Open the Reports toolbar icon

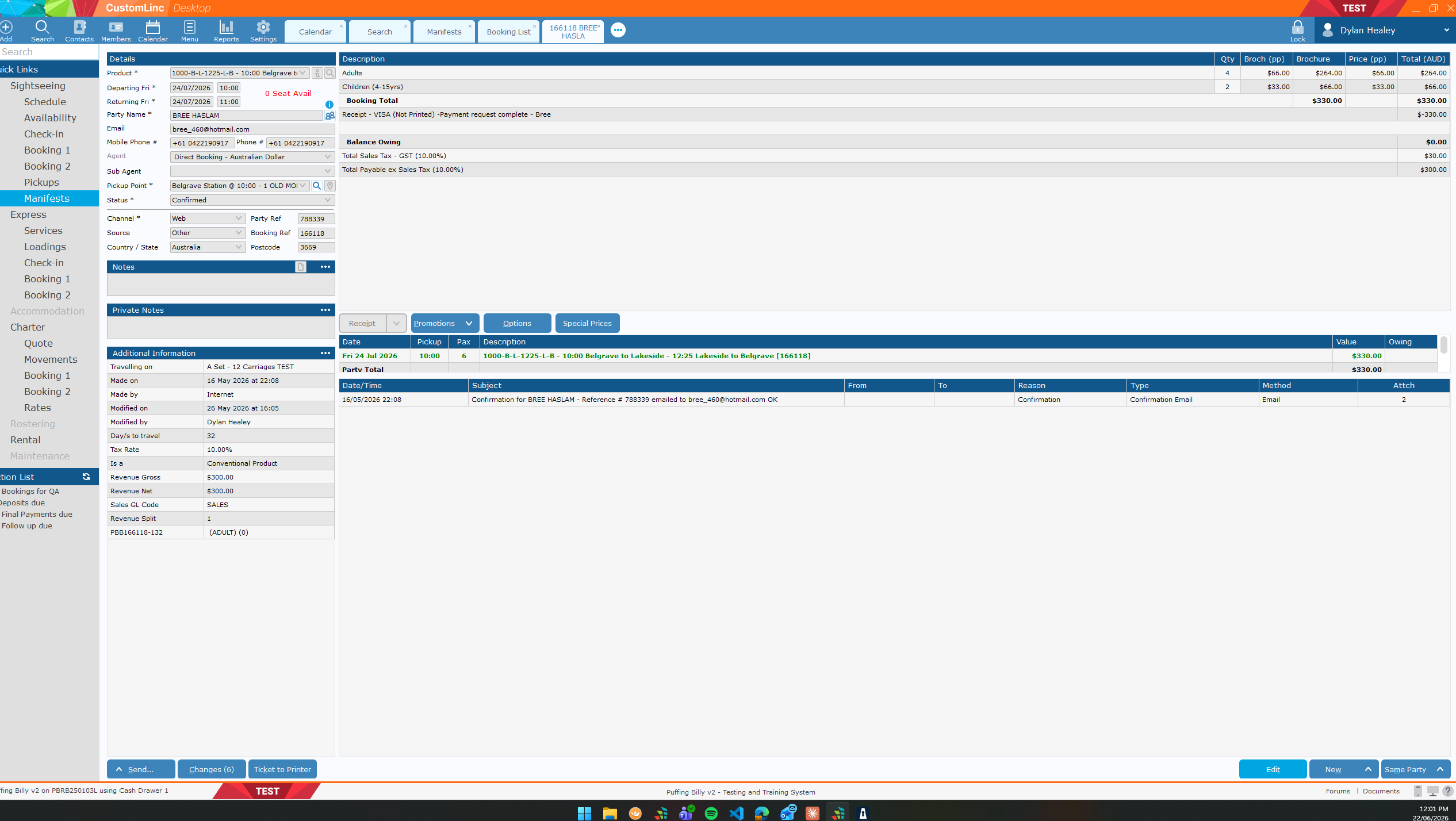tap(227, 31)
